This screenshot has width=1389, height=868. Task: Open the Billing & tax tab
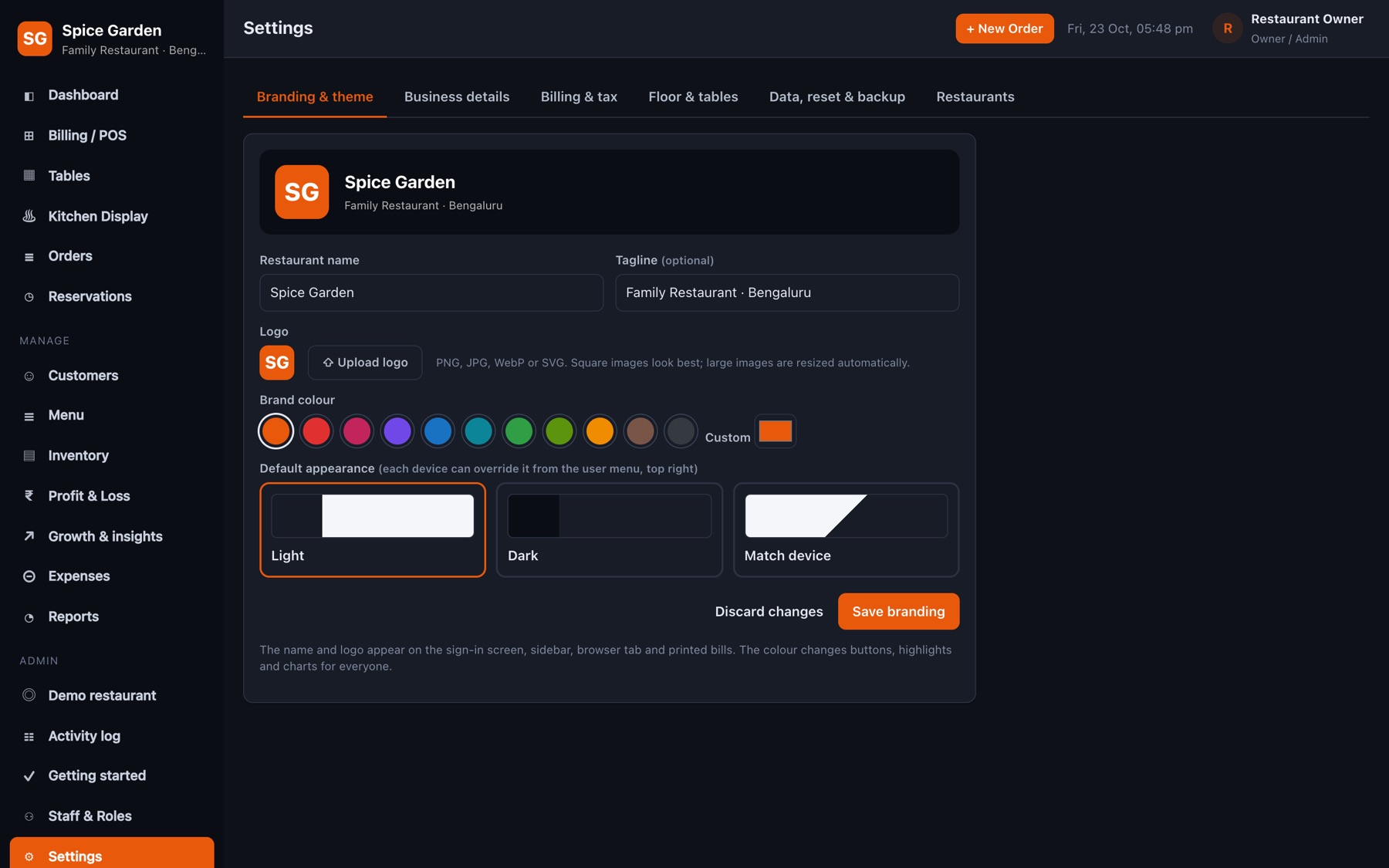click(579, 97)
